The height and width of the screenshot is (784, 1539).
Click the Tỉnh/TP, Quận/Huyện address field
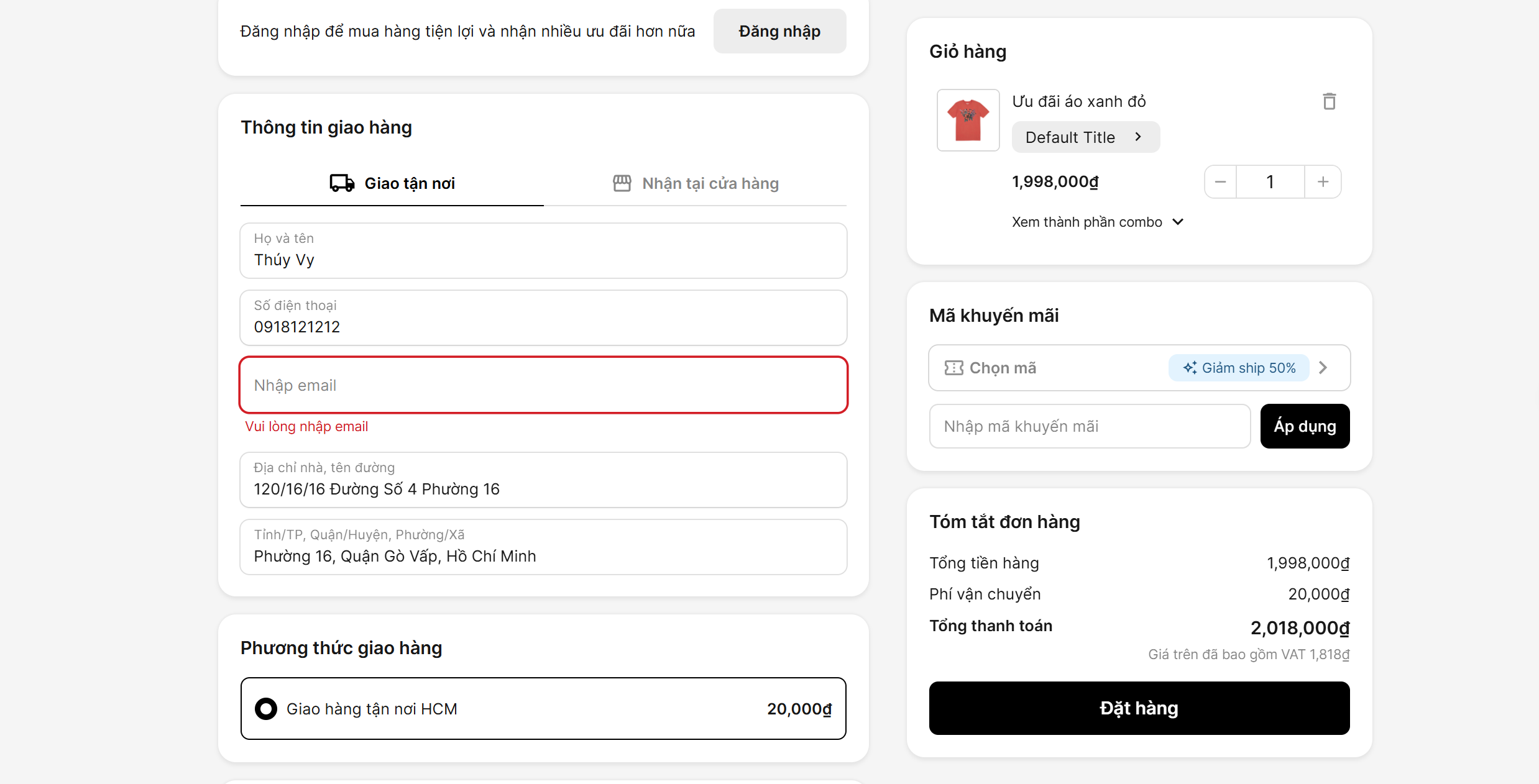coord(543,547)
